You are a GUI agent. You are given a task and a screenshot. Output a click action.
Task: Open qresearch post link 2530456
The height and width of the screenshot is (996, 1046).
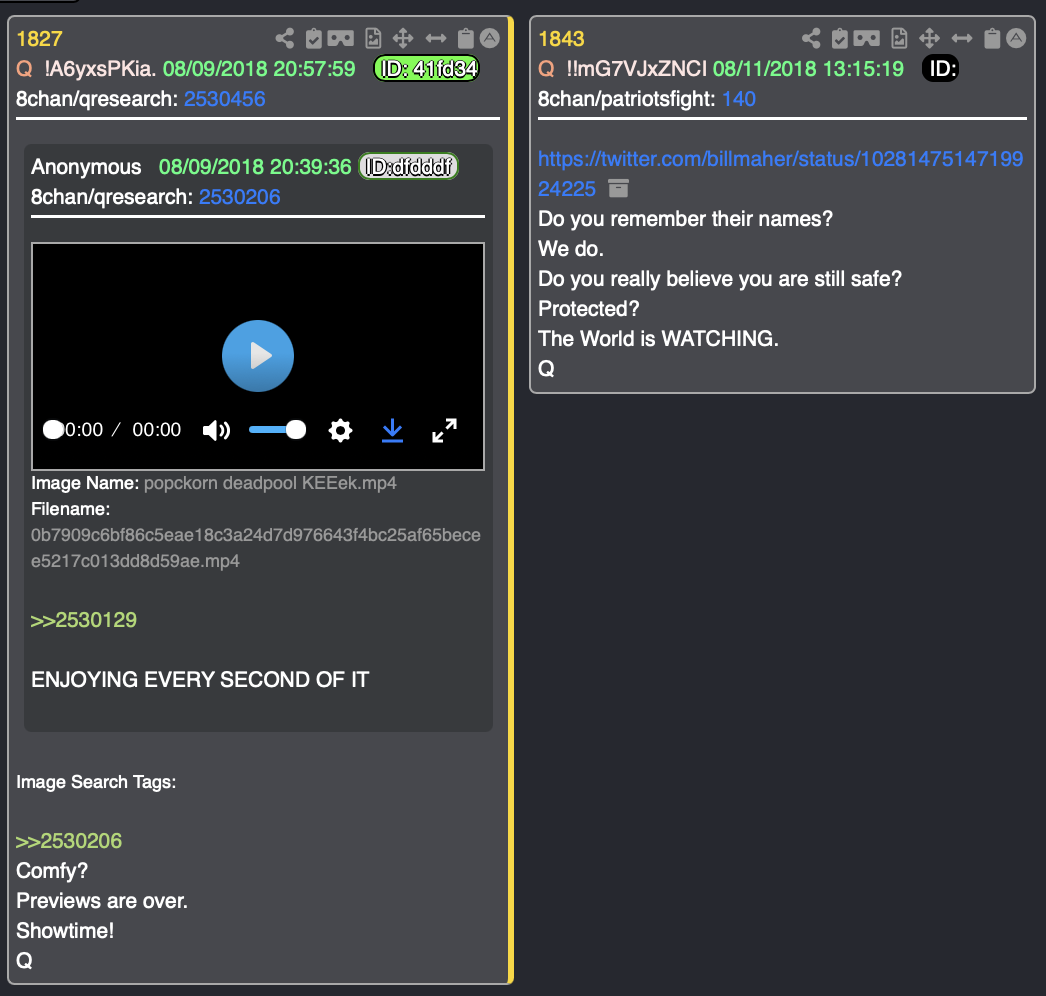pyautogui.click(x=224, y=99)
